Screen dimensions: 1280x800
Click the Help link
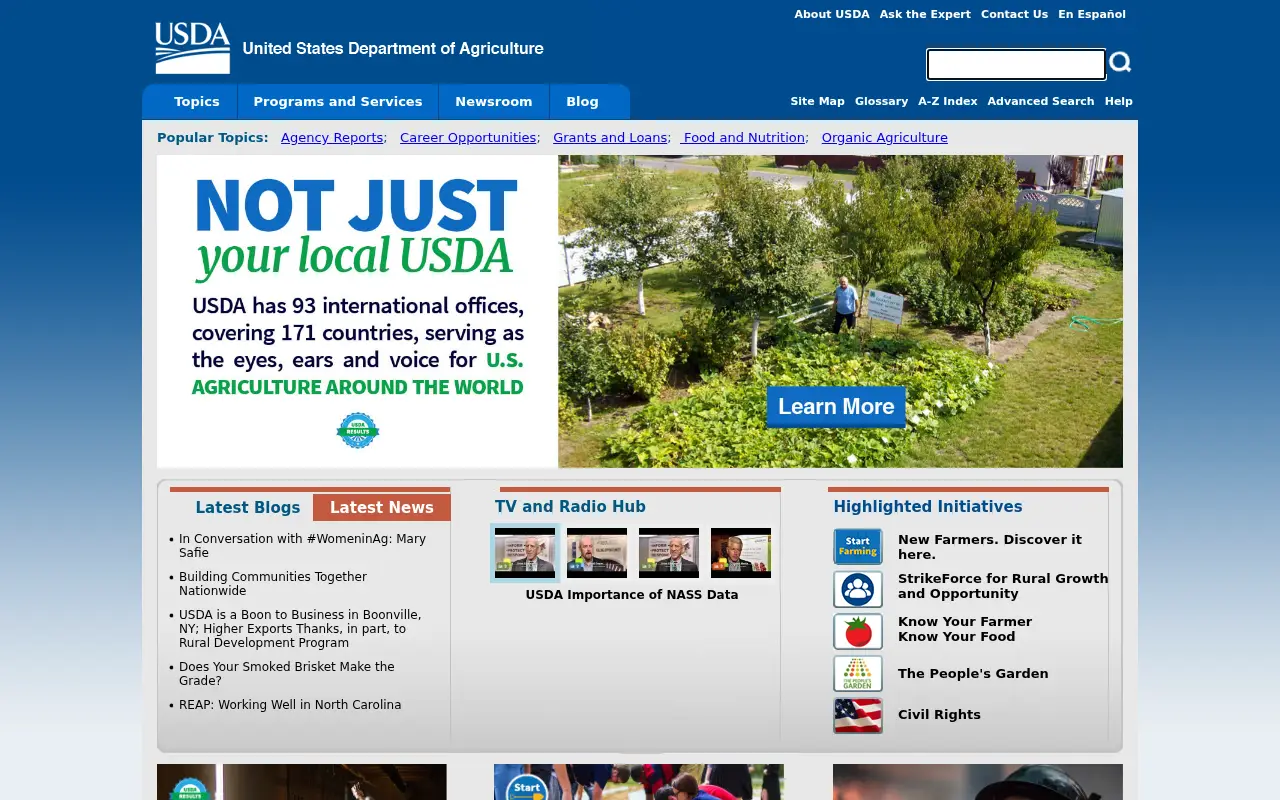[1119, 101]
